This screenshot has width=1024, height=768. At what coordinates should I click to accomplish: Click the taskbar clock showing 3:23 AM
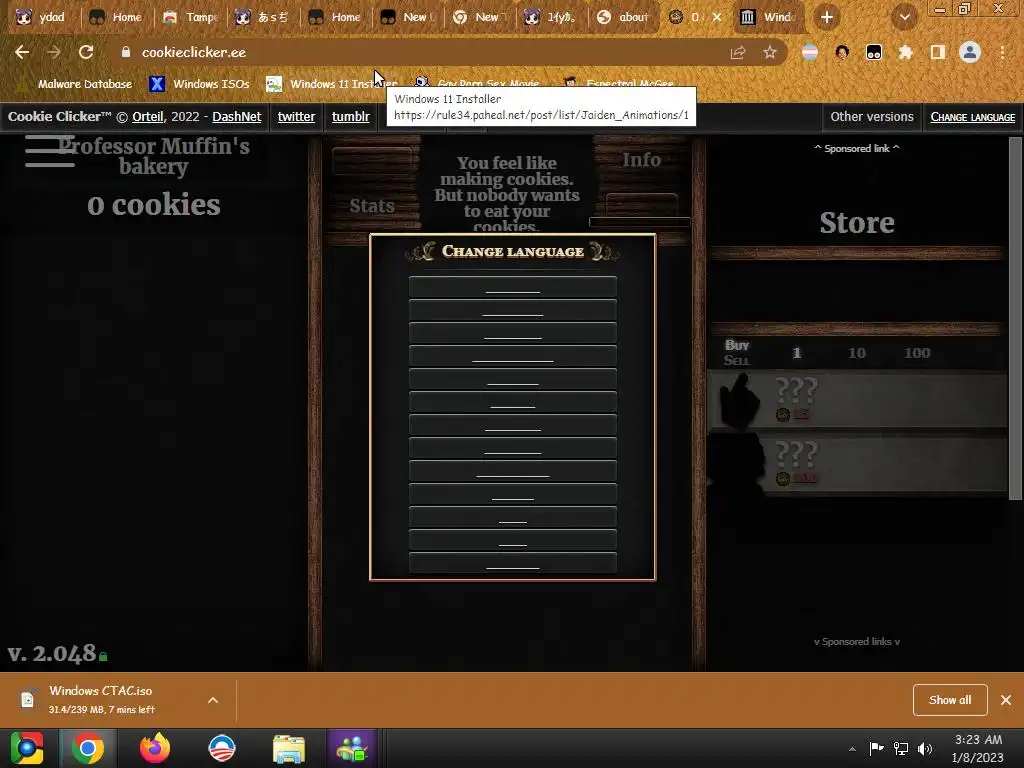tap(978, 748)
